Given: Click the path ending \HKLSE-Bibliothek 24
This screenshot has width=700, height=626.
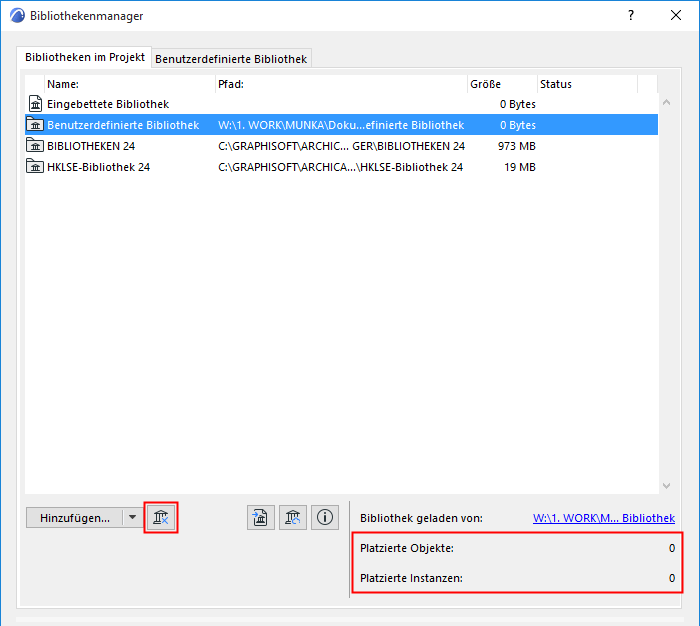Looking at the screenshot, I should coord(341,167).
